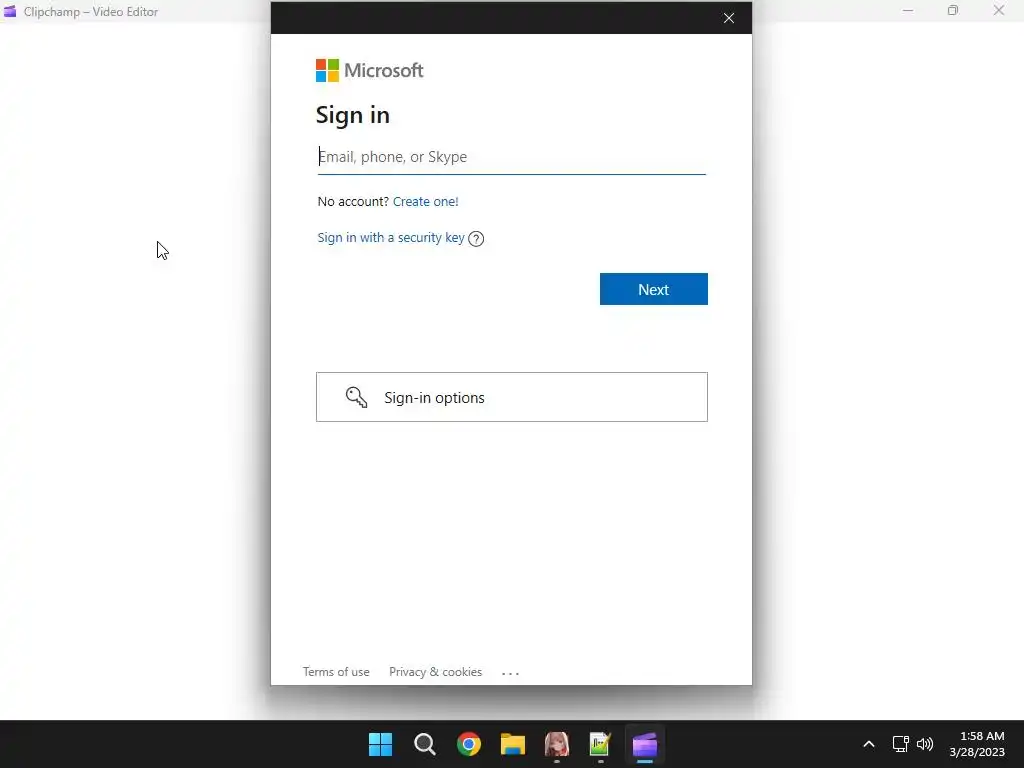Image resolution: width=1024 pixels, height=768 pixels.
Task: Click the blue Next button
Action: click(x=654, y=289)
